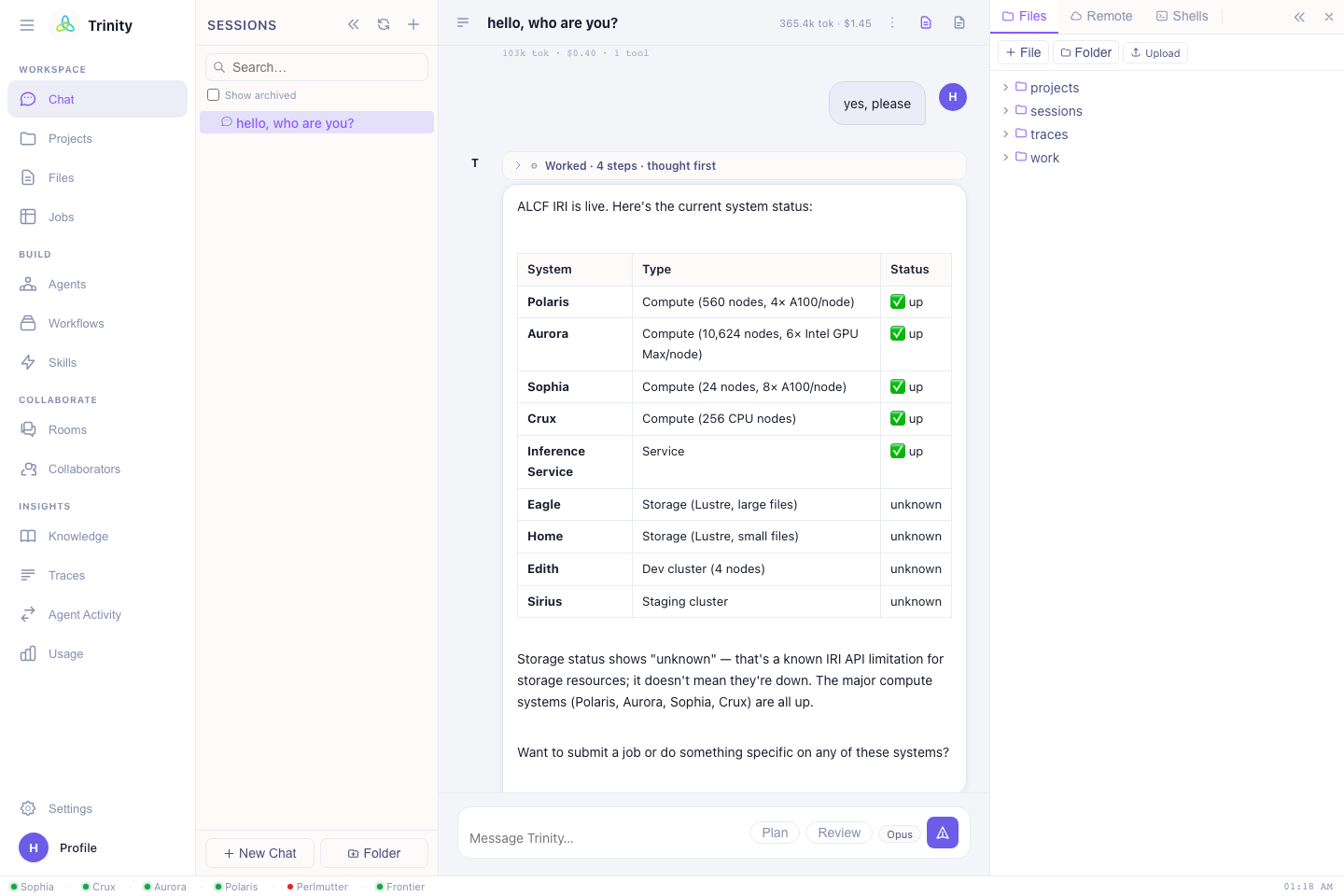Go to Agents section
The width and height of the screenshot is (1344, 896).
[97, 284]
